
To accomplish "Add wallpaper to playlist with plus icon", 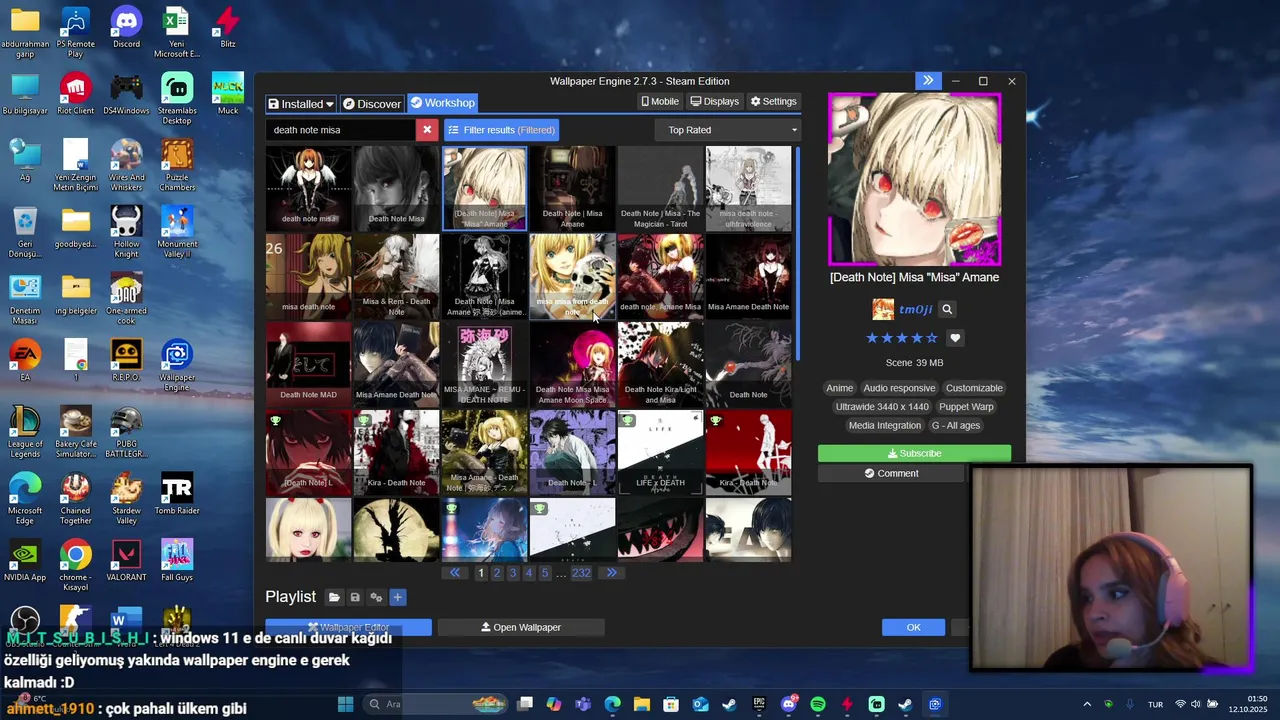I will point(397,597).
